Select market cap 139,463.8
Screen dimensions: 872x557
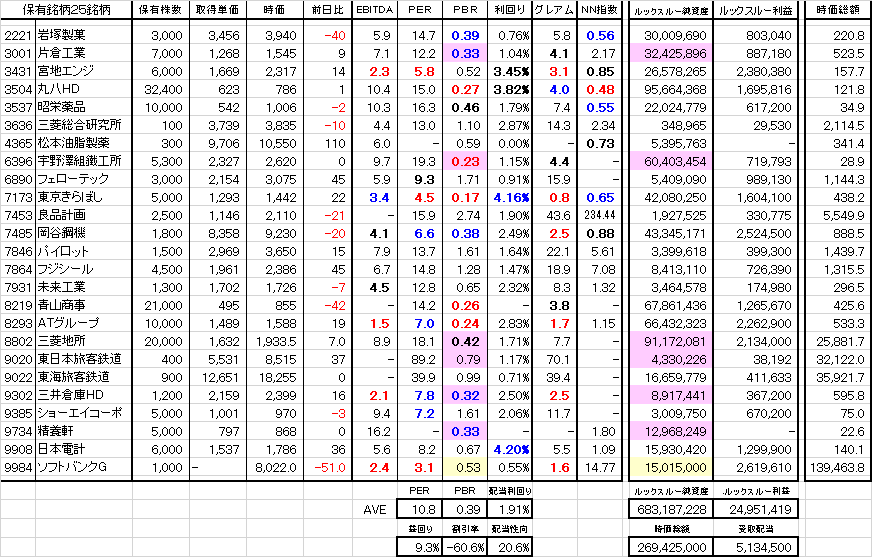(x=837, y=468)
